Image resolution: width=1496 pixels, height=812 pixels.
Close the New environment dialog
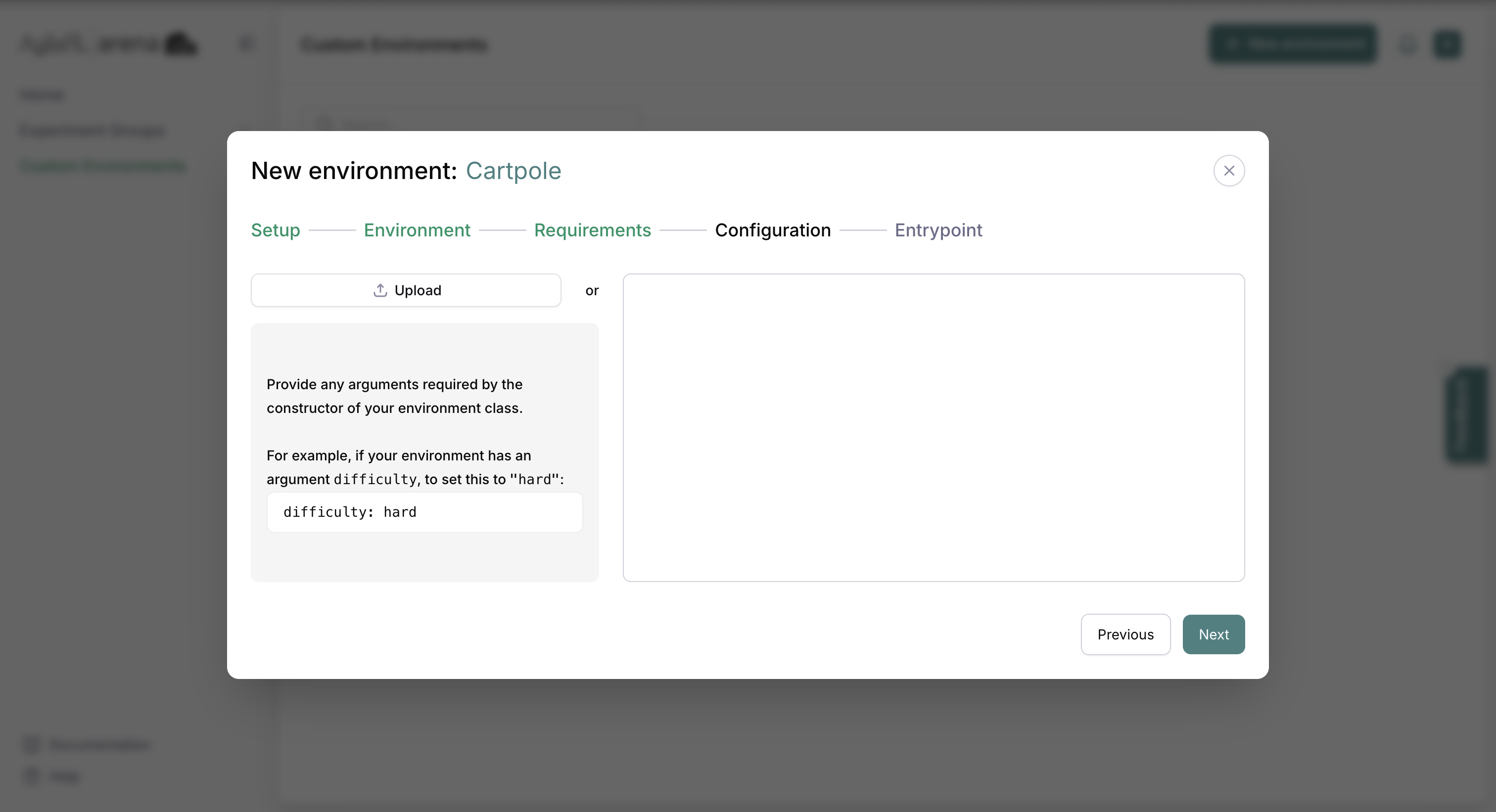tap(1229, 170)
